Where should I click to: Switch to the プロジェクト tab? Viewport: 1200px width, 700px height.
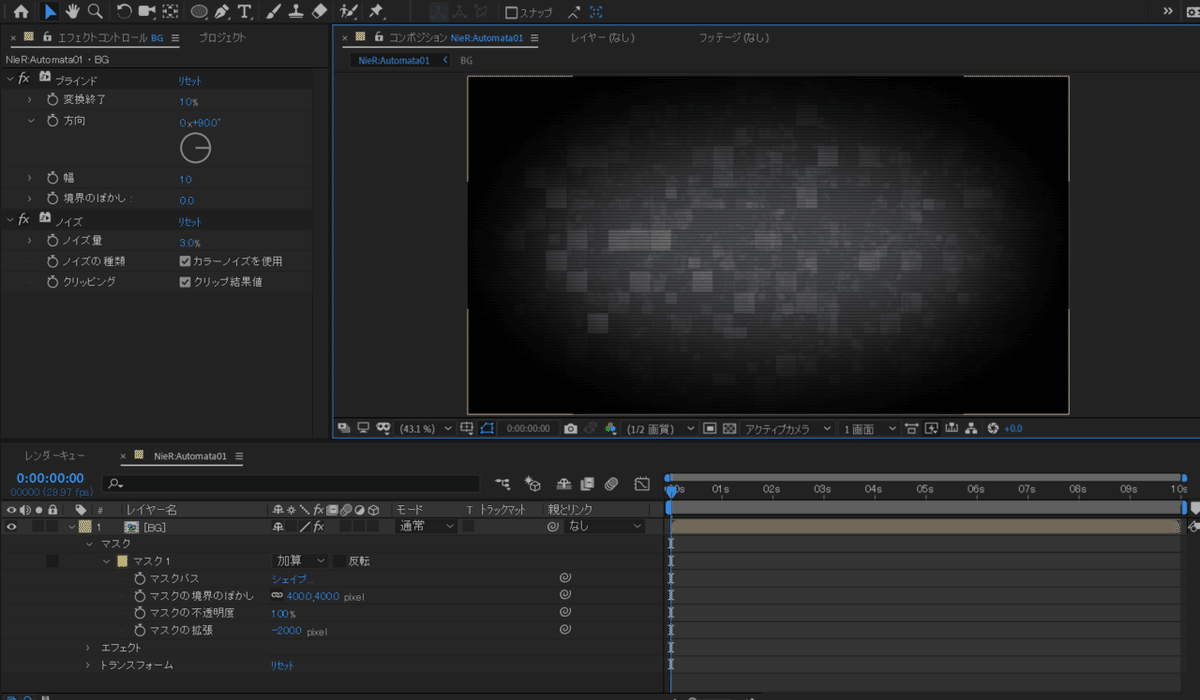pos(222,38)
